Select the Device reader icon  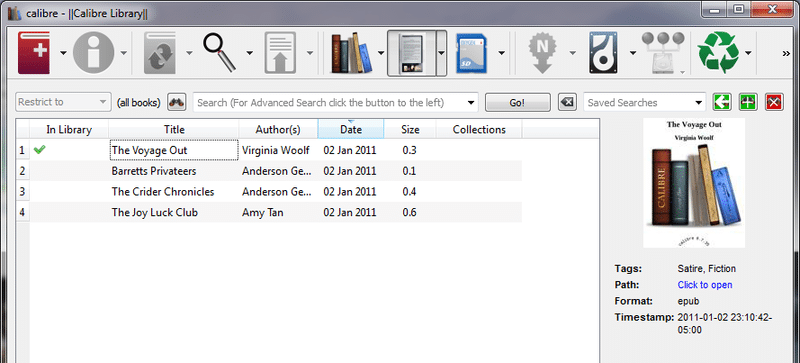(x=411, y=53)
